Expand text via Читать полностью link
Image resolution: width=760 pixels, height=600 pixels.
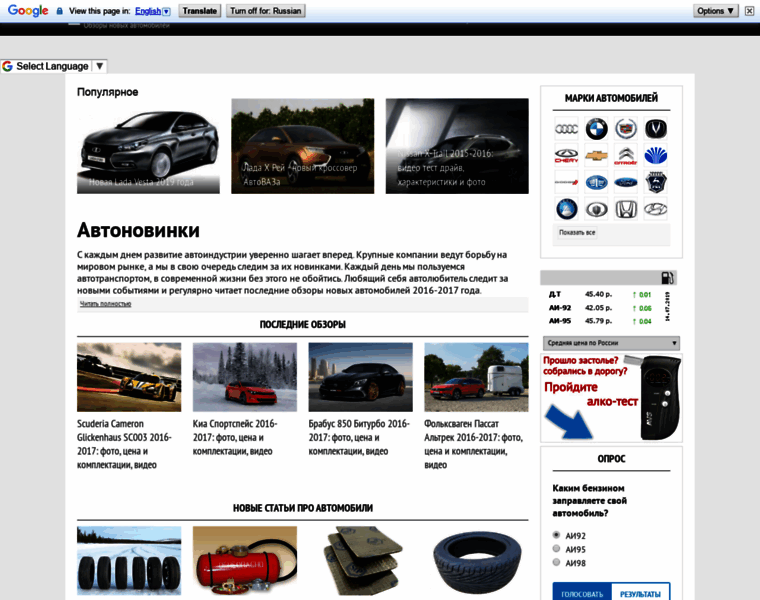106,304
